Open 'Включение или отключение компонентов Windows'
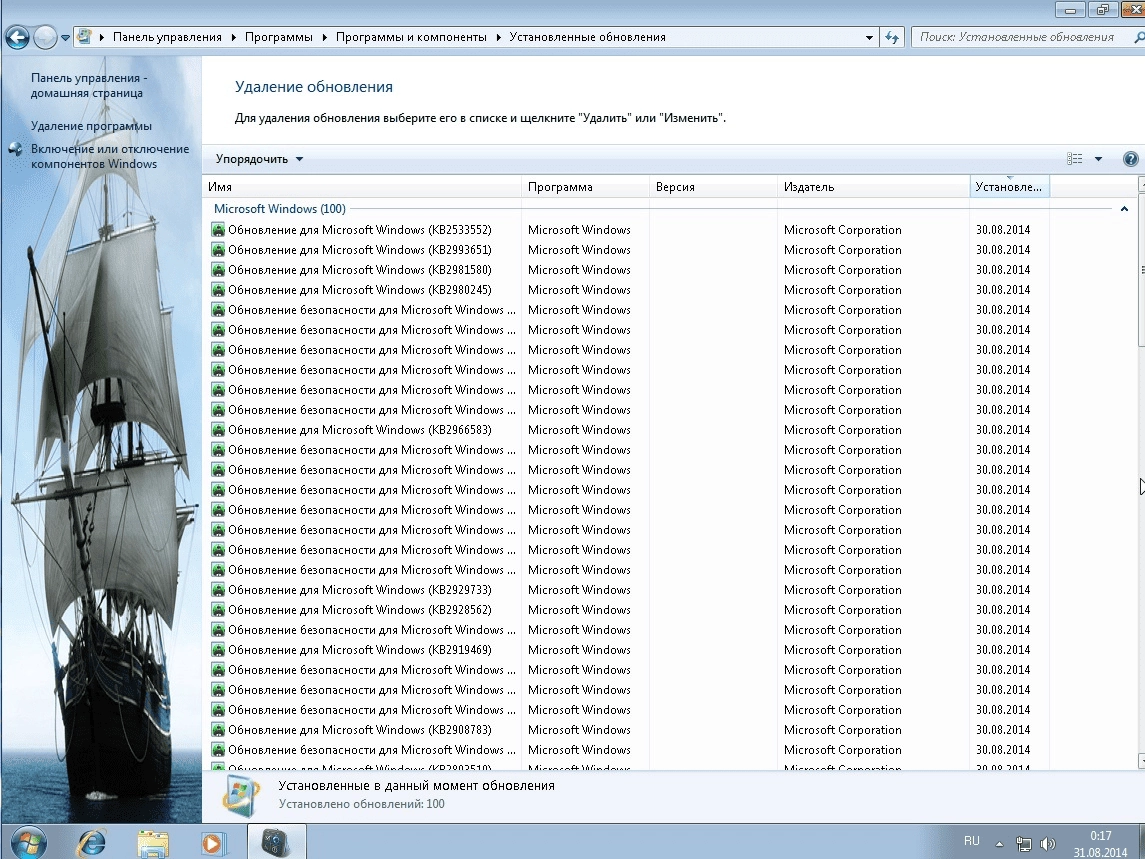1145x859 pixels. [x=110, y=156]
